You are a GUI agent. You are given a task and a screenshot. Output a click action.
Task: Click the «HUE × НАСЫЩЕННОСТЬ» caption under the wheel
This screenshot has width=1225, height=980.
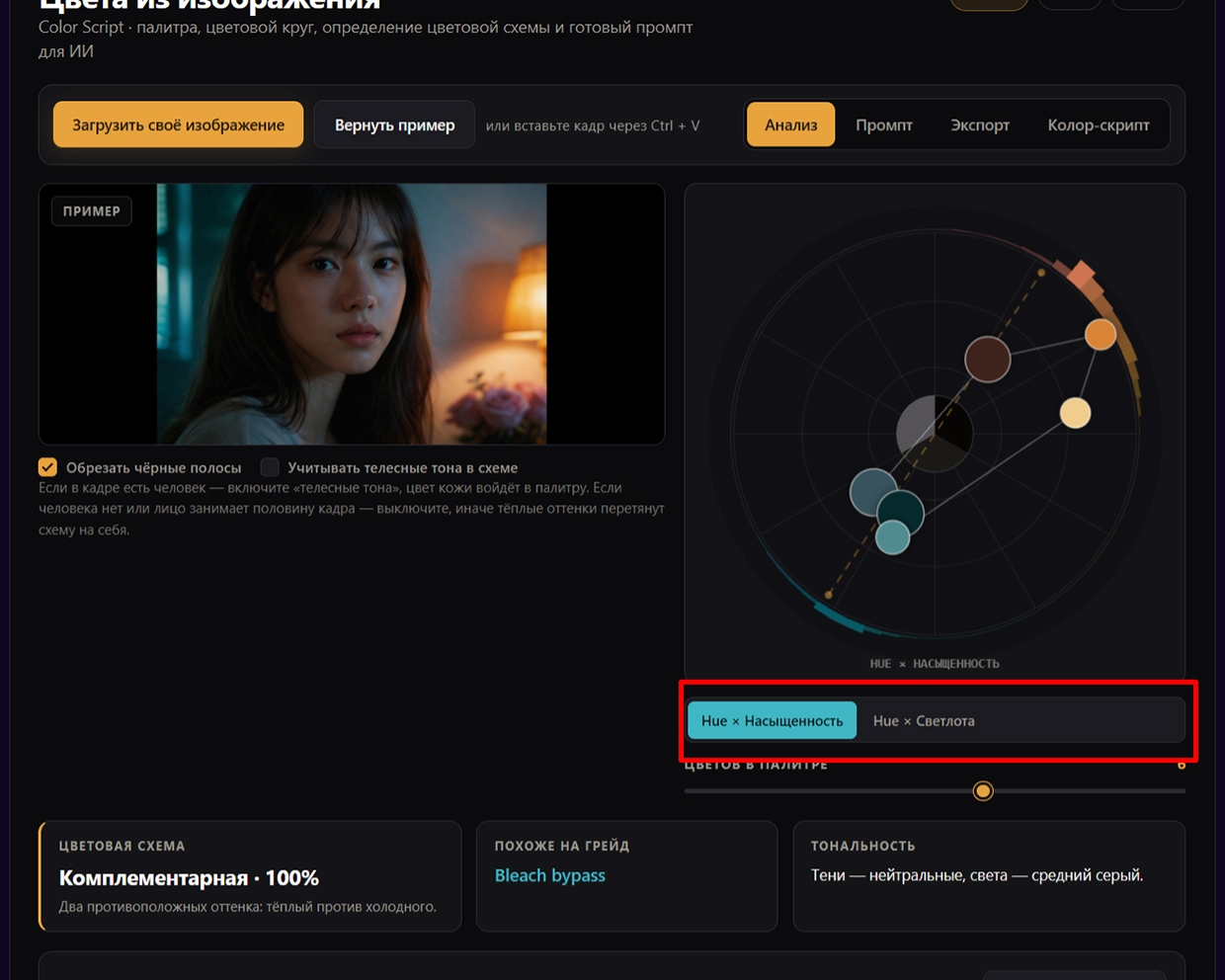coord(935,664)
